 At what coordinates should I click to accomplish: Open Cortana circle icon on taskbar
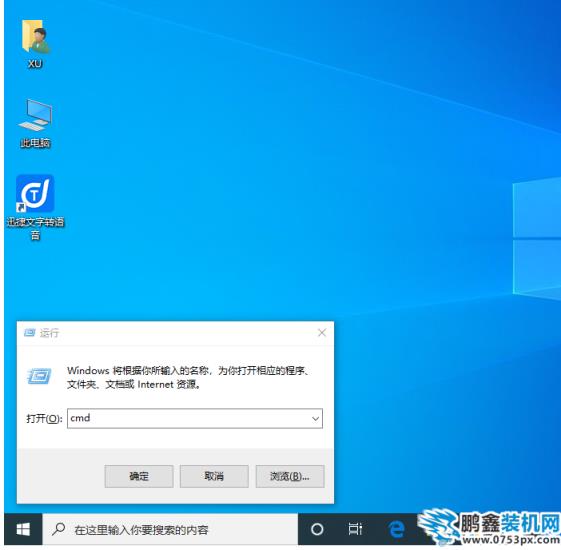317,529
